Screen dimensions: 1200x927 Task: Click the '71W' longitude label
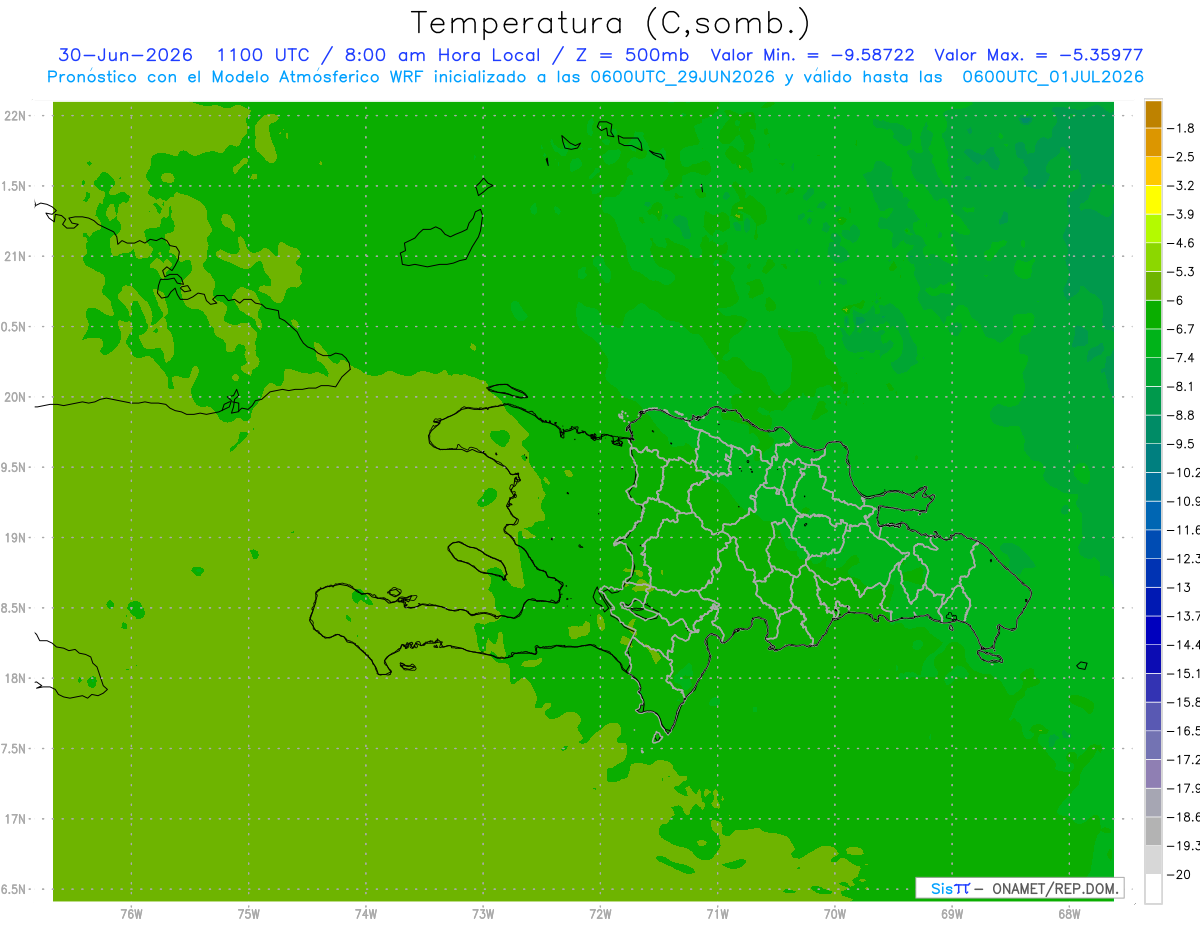tap(717, 914)
